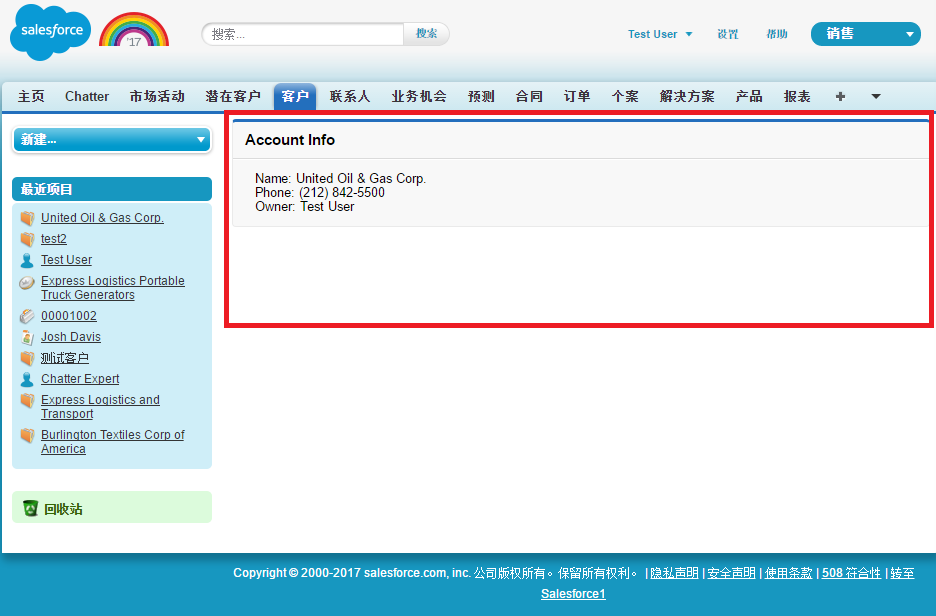Click the account icon beside Burlington Textiles Corp
Screen dimensions: 936x616
pyautogui.click(x=27, y=435)
